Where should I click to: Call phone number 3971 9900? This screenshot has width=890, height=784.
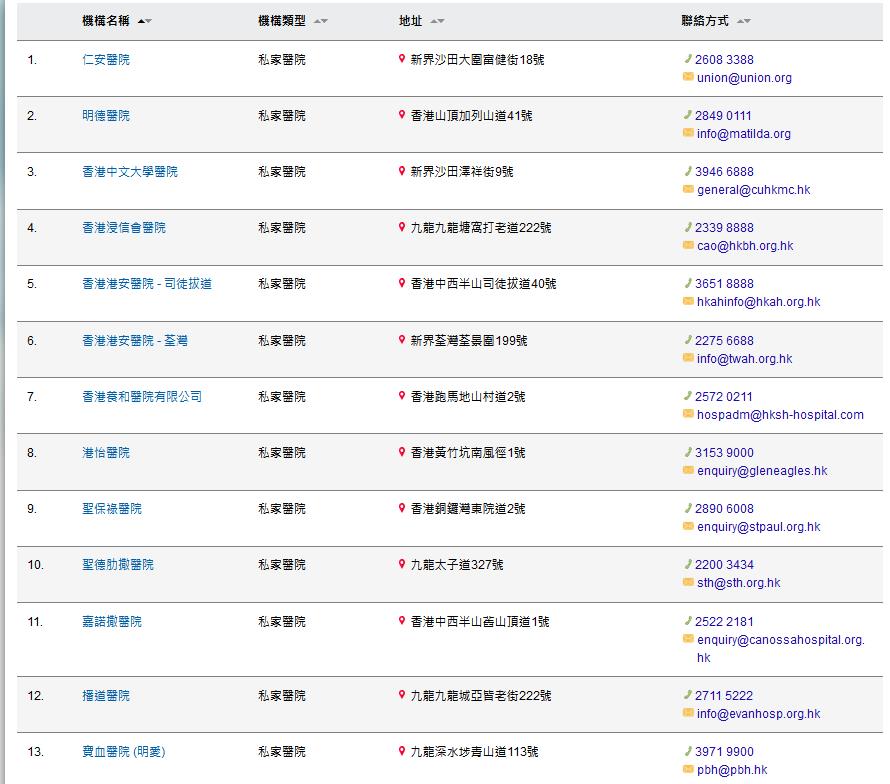pos(724,752)
